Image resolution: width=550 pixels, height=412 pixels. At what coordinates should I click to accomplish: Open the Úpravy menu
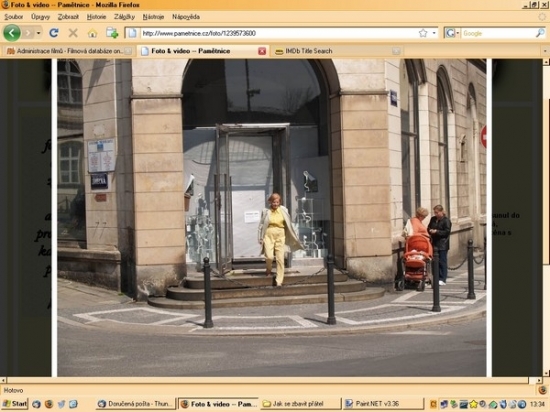tap(40, 17)
